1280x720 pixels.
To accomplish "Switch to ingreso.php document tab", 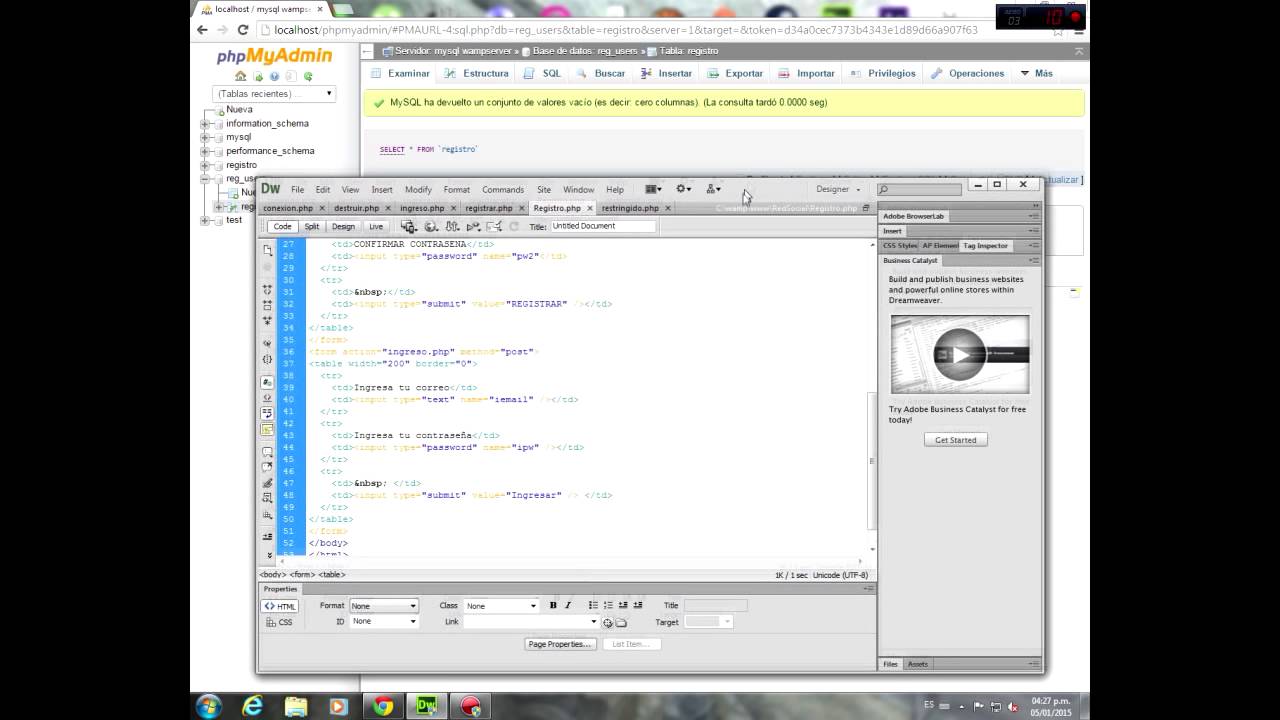I will click(x=422, y=208).
